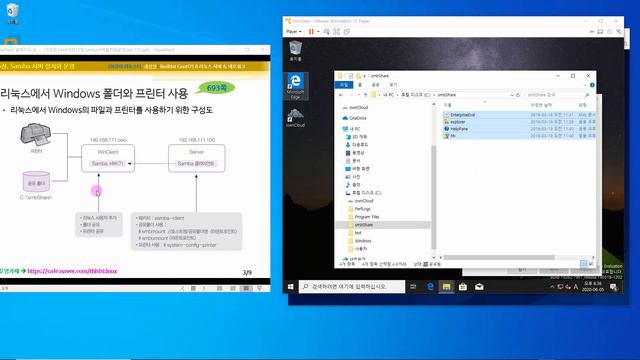Open the cafe.naver.com link in PowerPoint slide
This screenshot has width=640, height=360.
pyautogui.click(x=72, y=271)
